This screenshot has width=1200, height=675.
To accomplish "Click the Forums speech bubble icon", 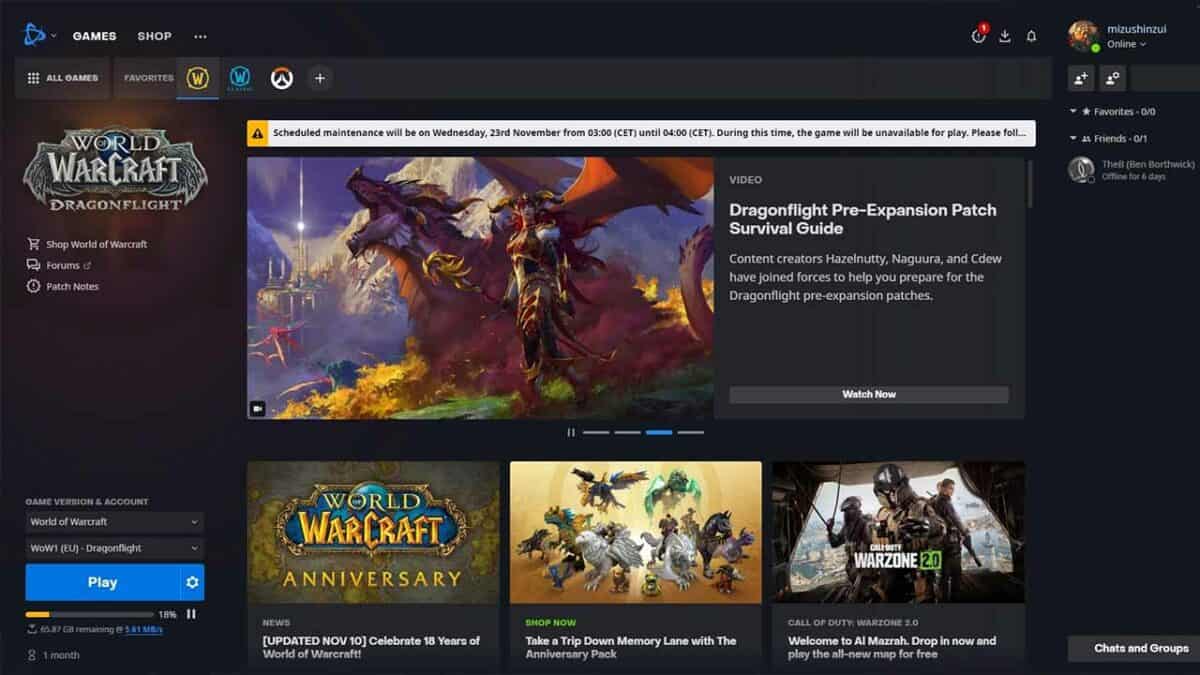I will tap(34, 265).
